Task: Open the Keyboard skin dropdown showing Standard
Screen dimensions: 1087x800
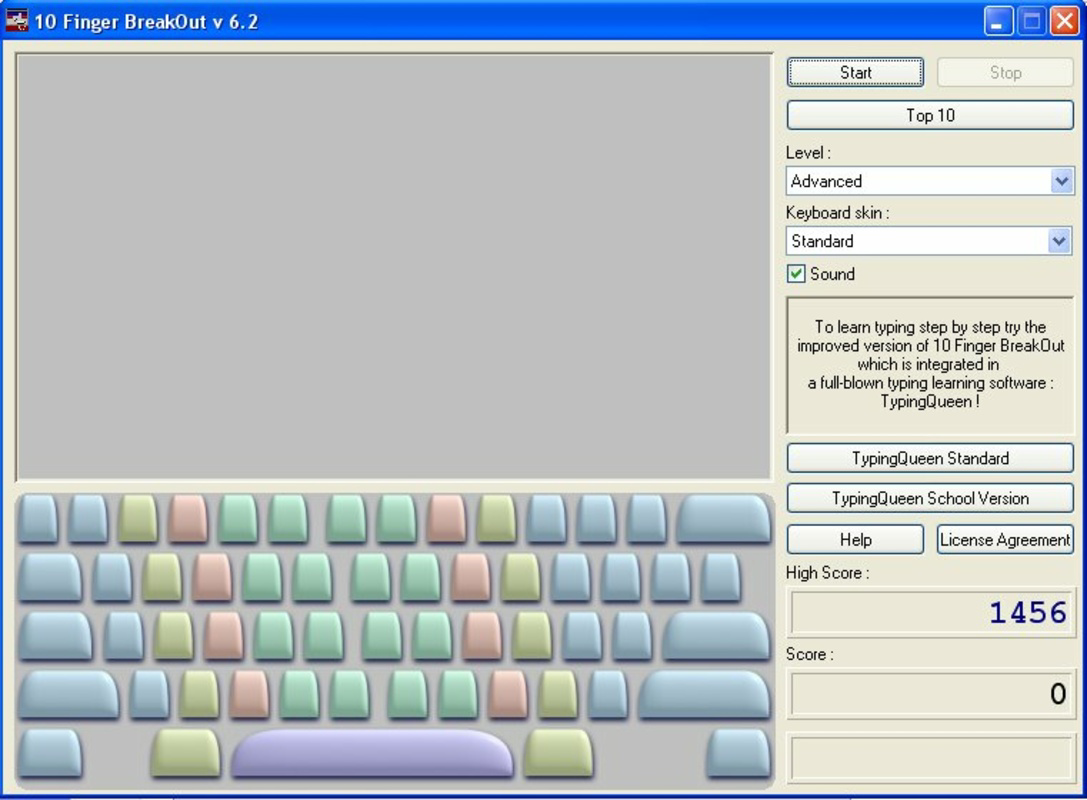Action: click(x=1059, y=241)
